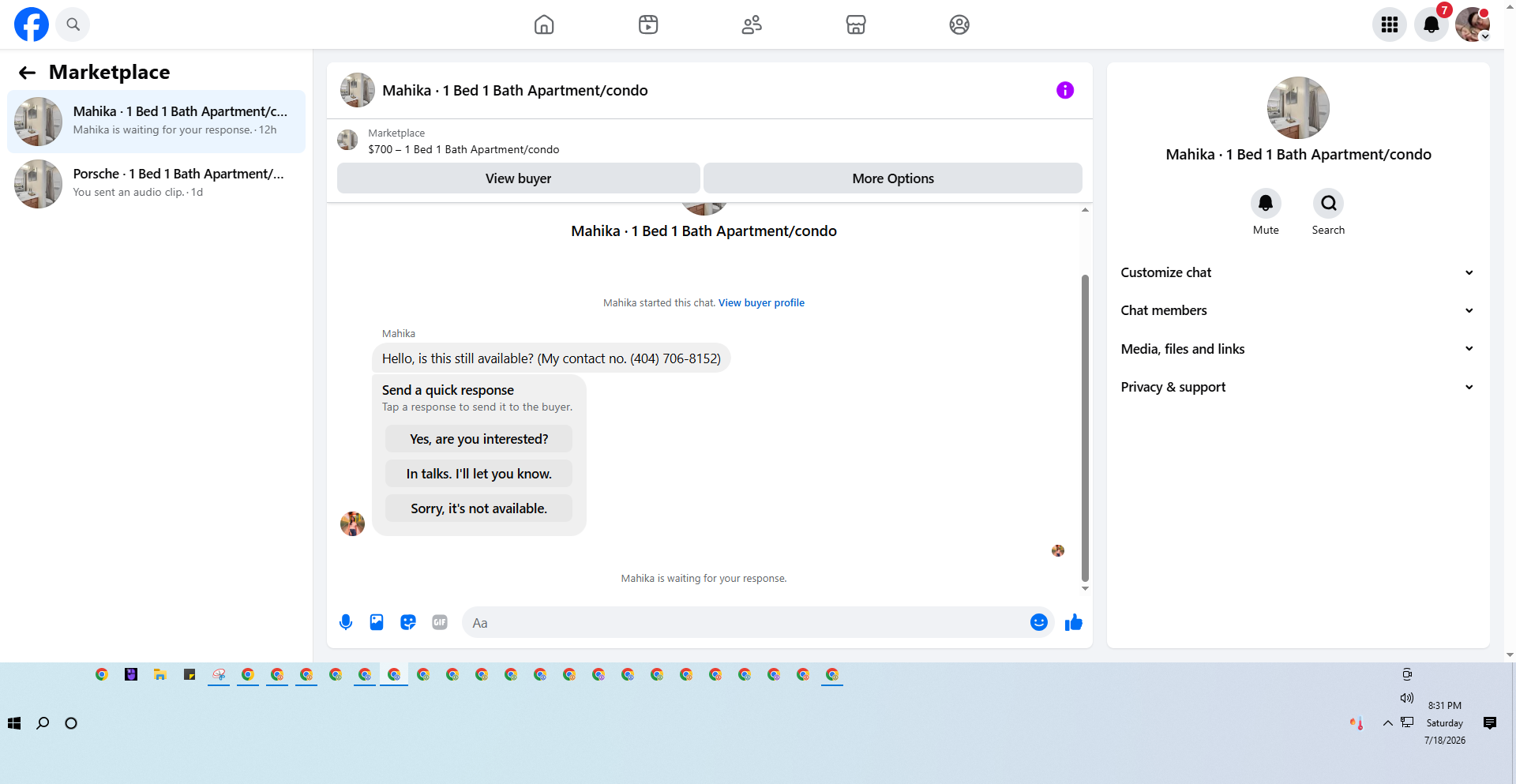
Task: Click the View buyer button
Action: pyautogui.click(x=518, y=178)
